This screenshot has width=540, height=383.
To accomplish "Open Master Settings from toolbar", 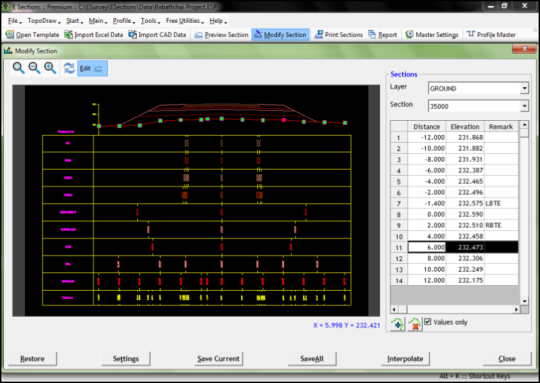I will (432, 34).
